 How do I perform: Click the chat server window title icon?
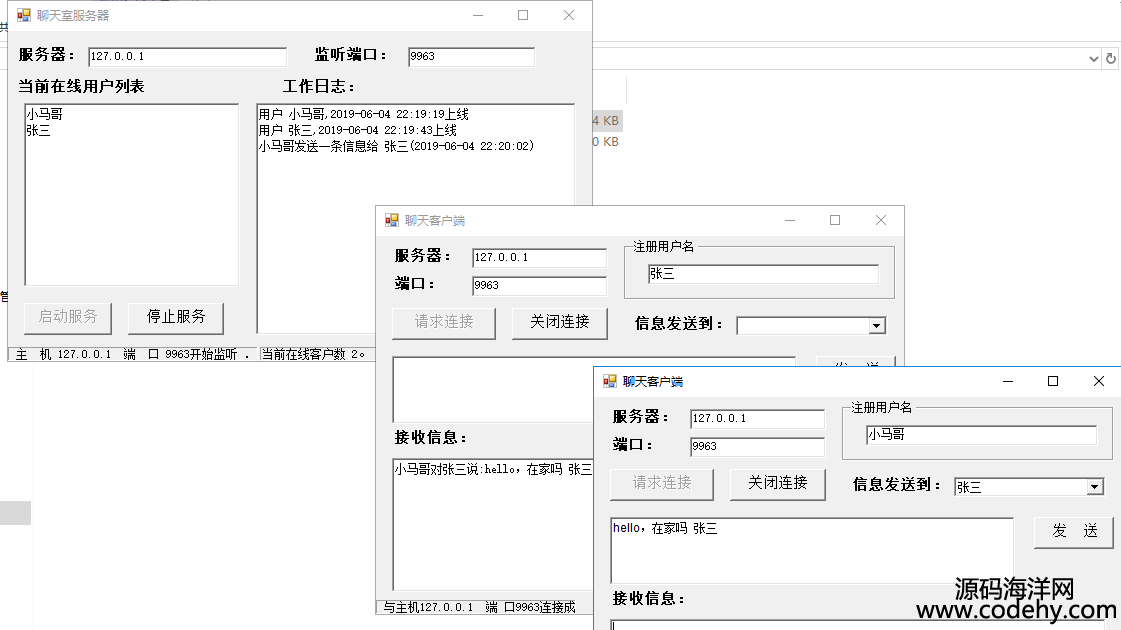[24, 16]
